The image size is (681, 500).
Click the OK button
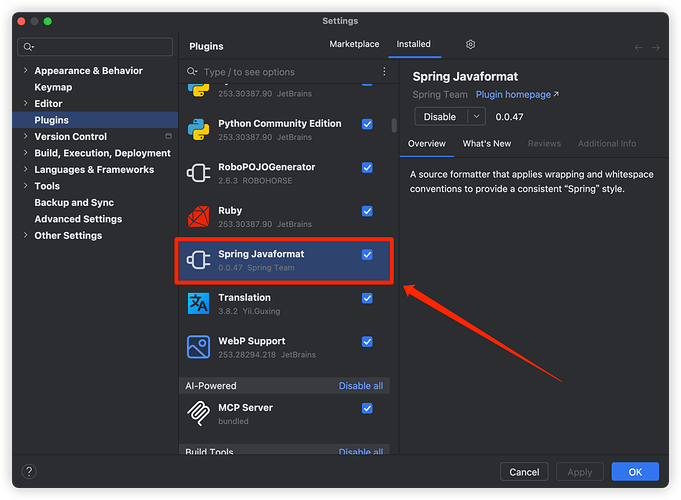pos(635,472)
